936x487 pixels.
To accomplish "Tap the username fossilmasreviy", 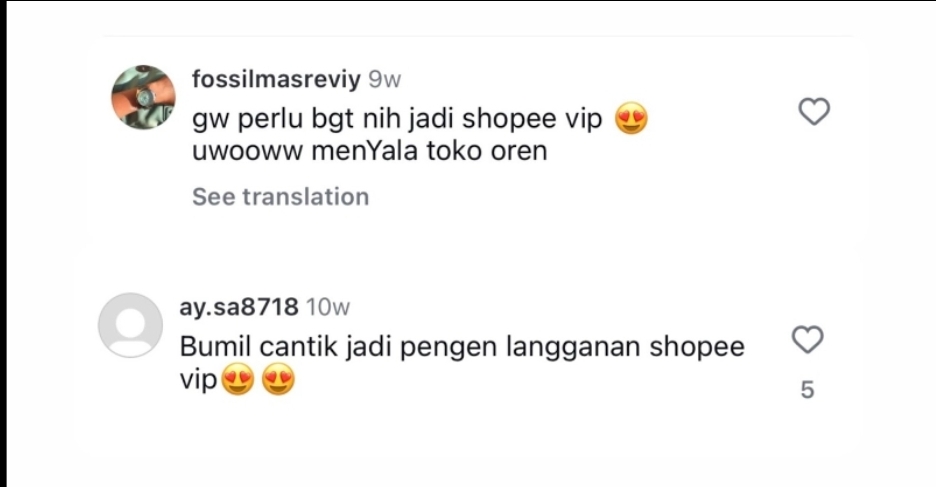I will (276, 79).
